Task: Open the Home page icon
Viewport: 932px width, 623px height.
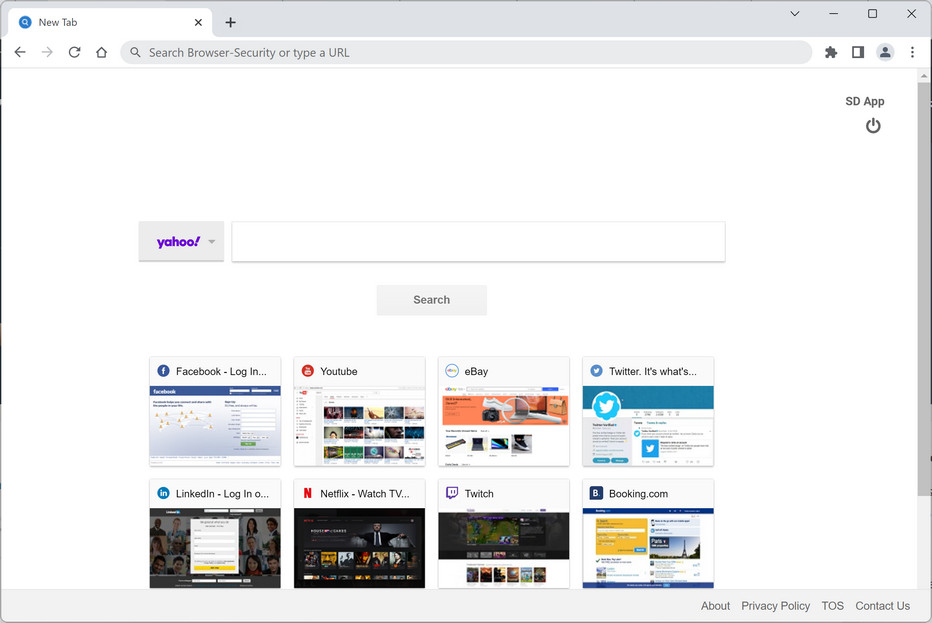Action: [x=102, y=52]
